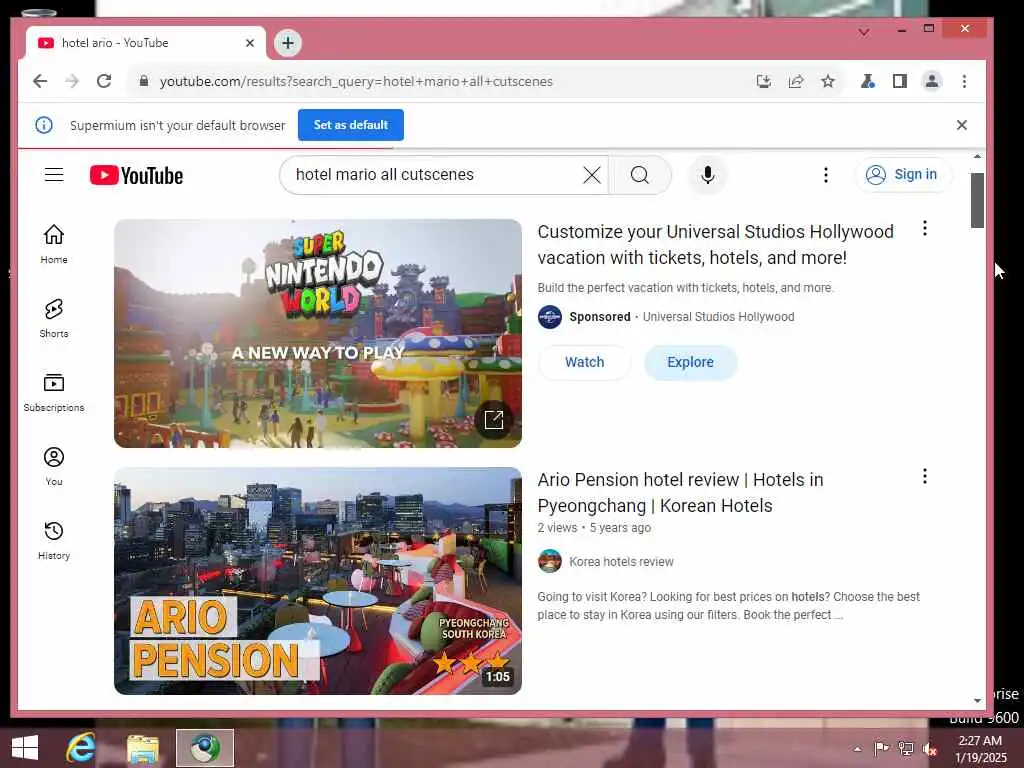
Task: Toggle the browser side panel icon
Action: tap(899, 81)
